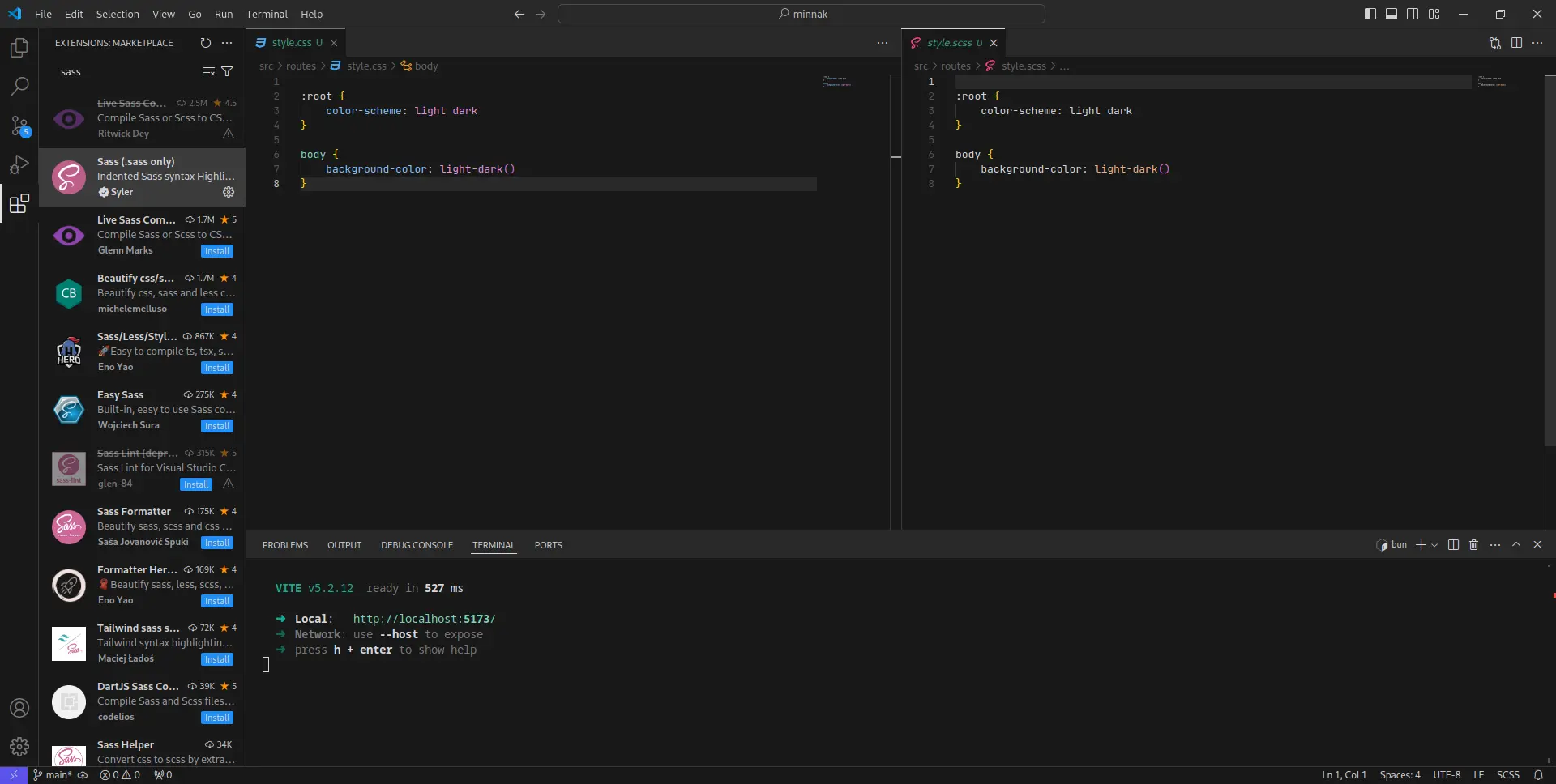Open the Terminal menu
Image resolution: width=1556 pixels, height=784 pixels.
(x=267, y=14)
